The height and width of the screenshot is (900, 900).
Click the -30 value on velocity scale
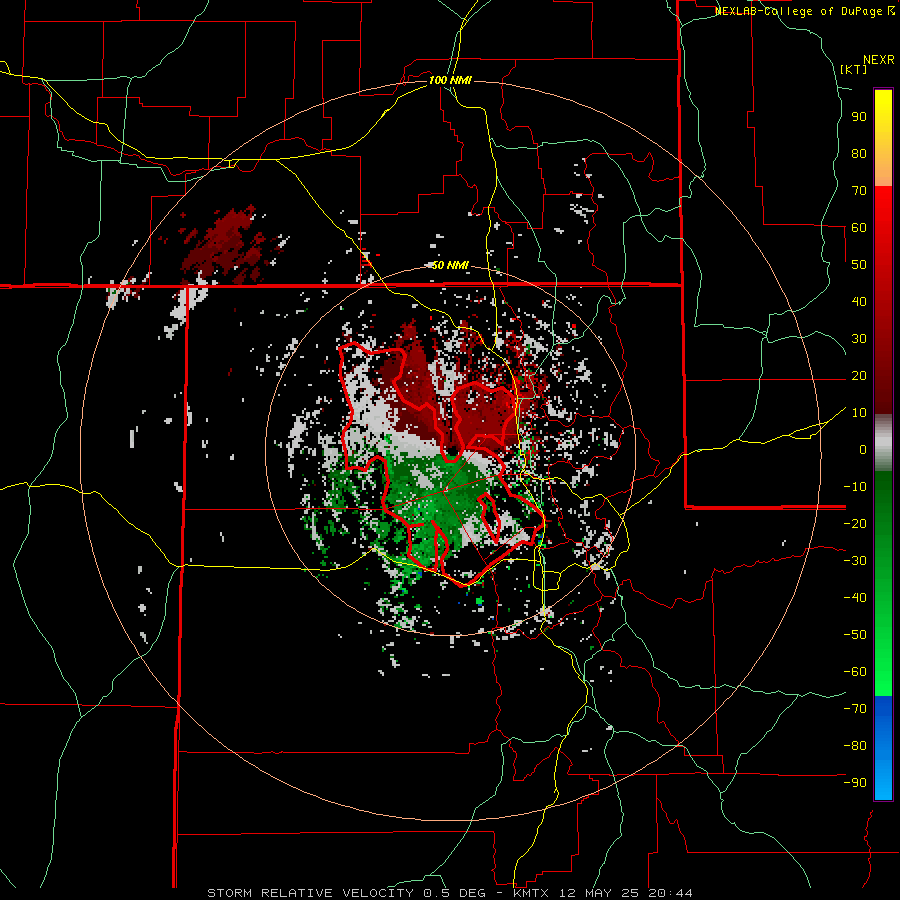855,561
